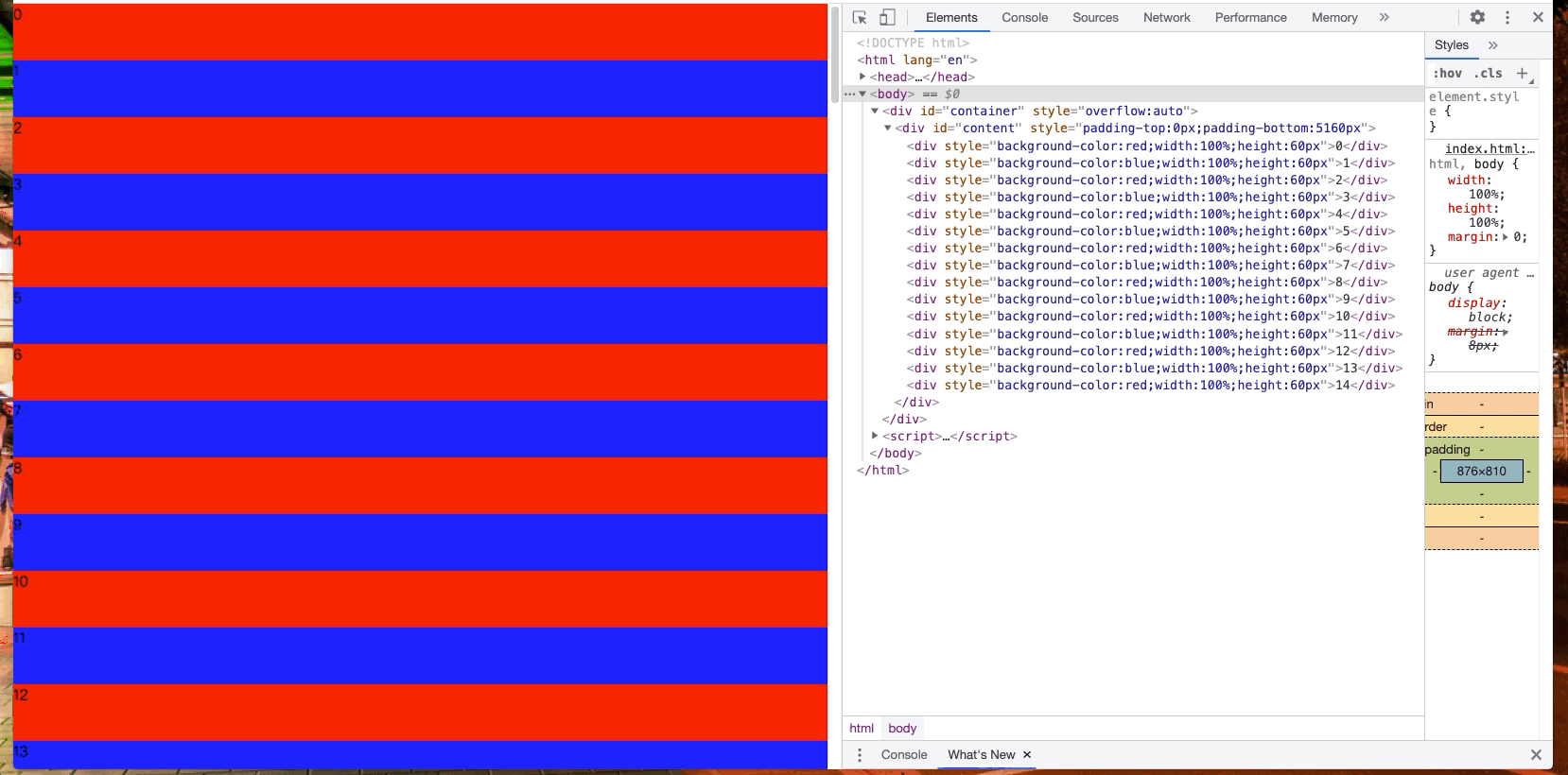The image size is (1568, 775).
Task: Select the closing </html> tag line
Action: pos(882,470)
